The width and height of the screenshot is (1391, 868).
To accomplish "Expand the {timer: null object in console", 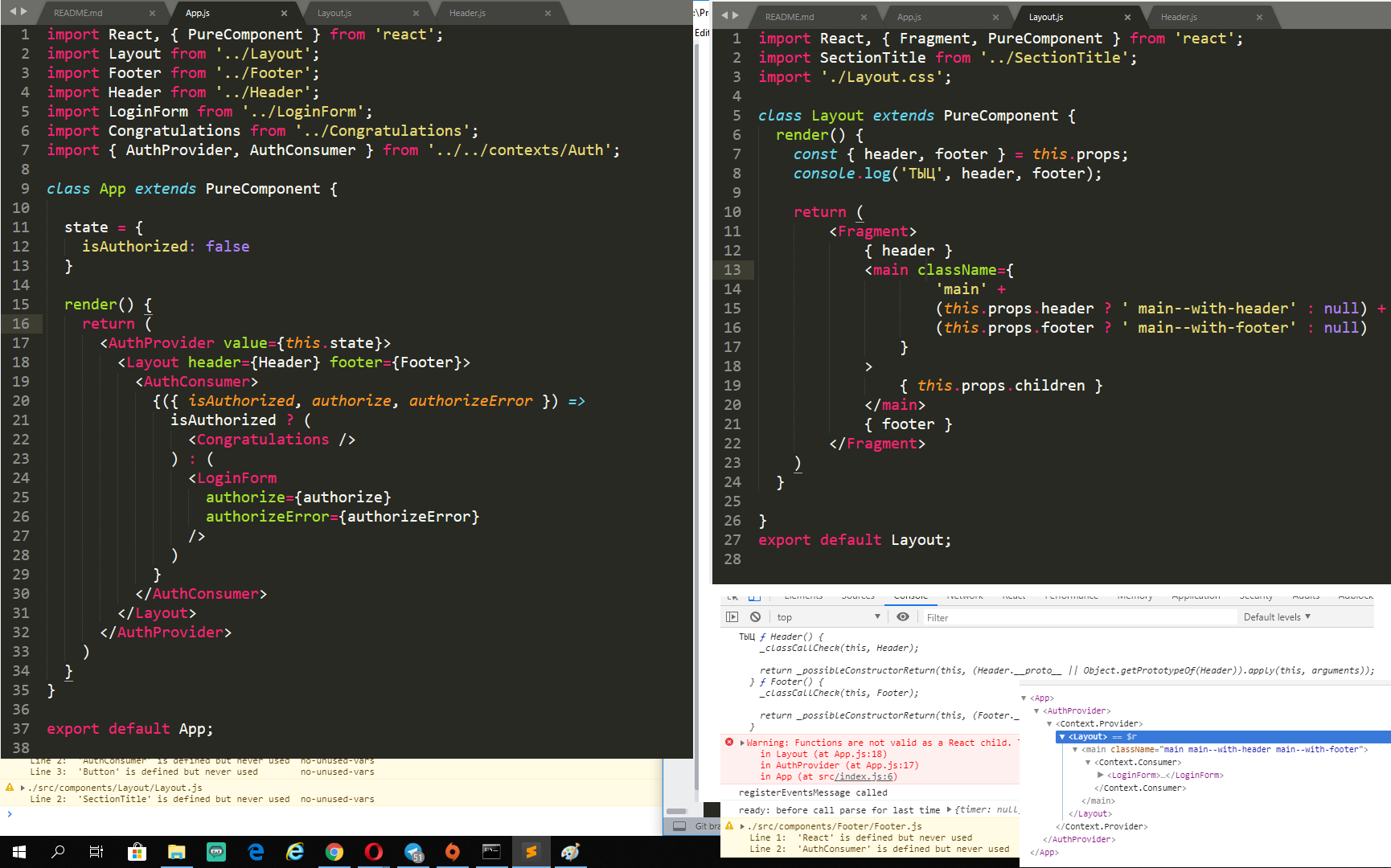I will (x=950, y=809).
